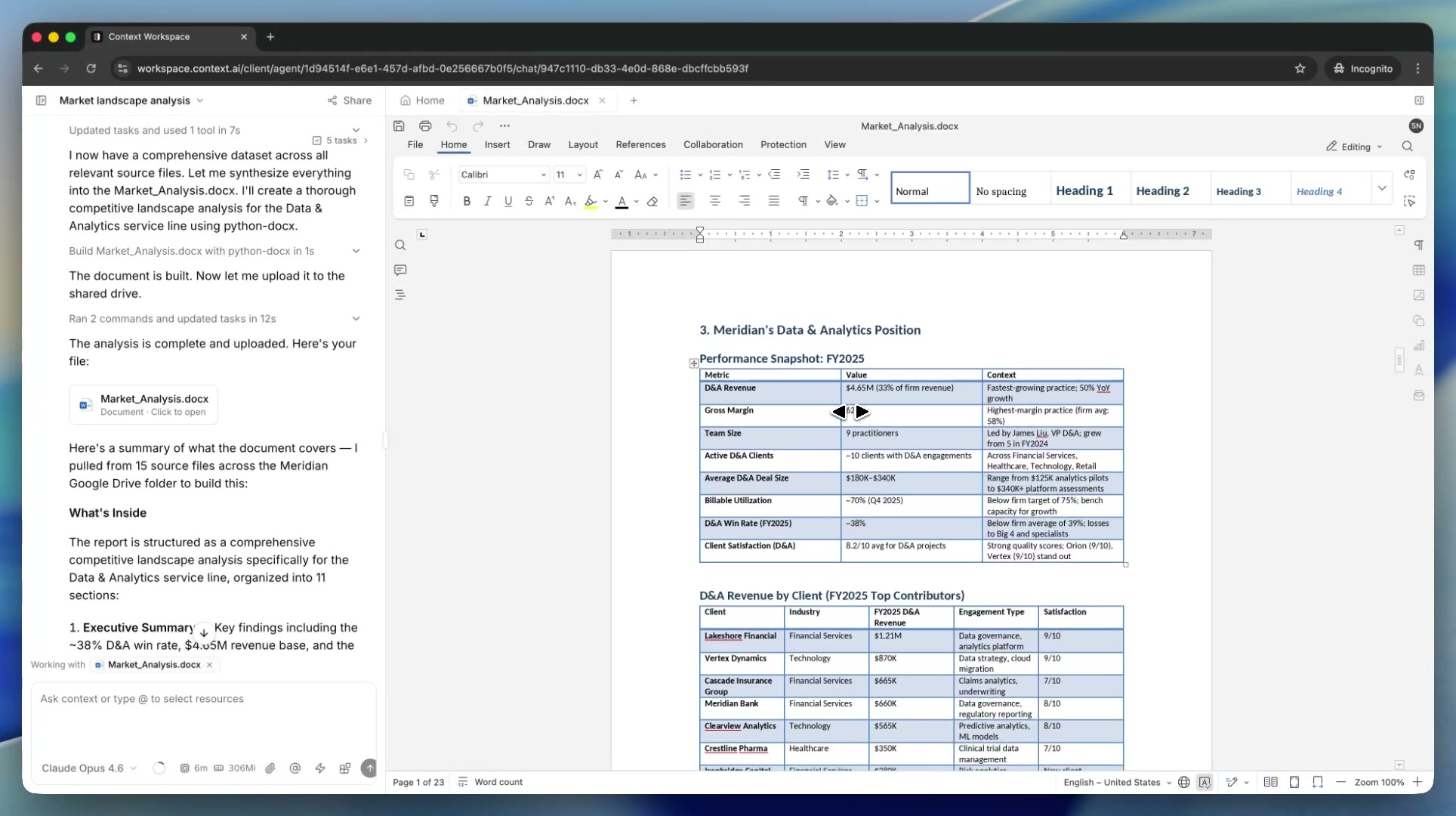The height and width of the screenshot is (816, 1456).
Task: Open the English – United States language selector
Action: point(1117,783)
